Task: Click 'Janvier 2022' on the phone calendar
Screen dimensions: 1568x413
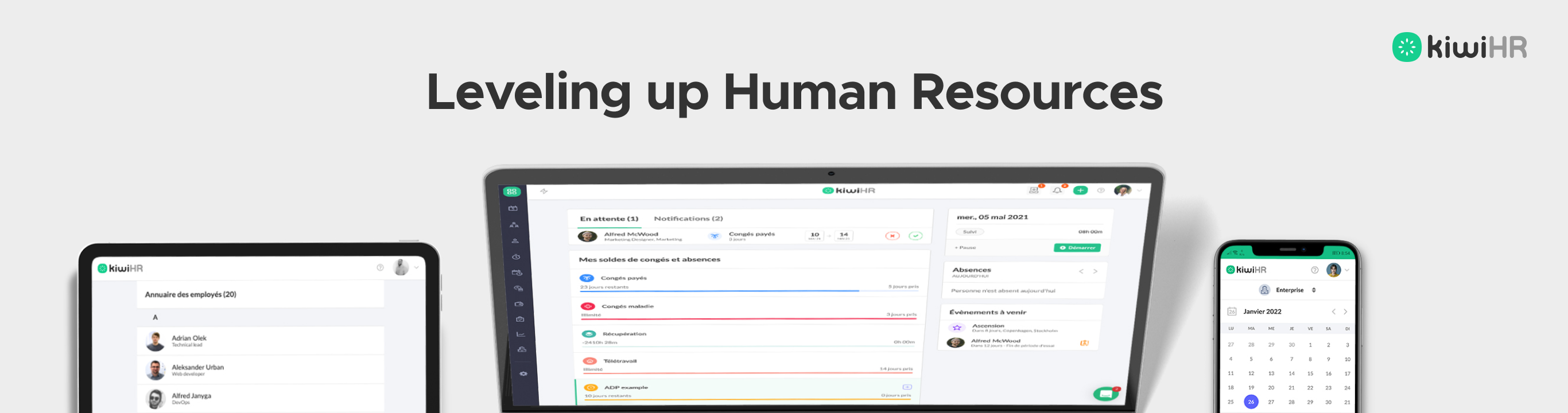Action: click(1262, 311)
